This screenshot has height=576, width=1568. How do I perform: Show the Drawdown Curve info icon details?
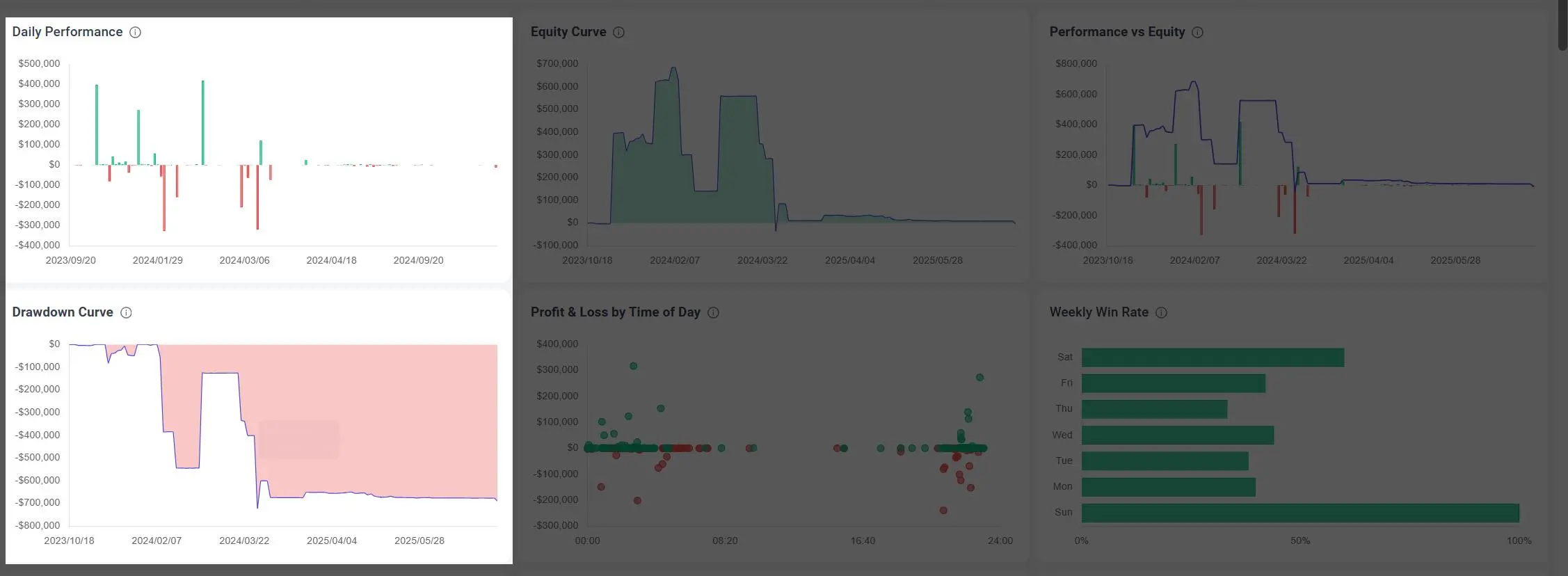126,313
